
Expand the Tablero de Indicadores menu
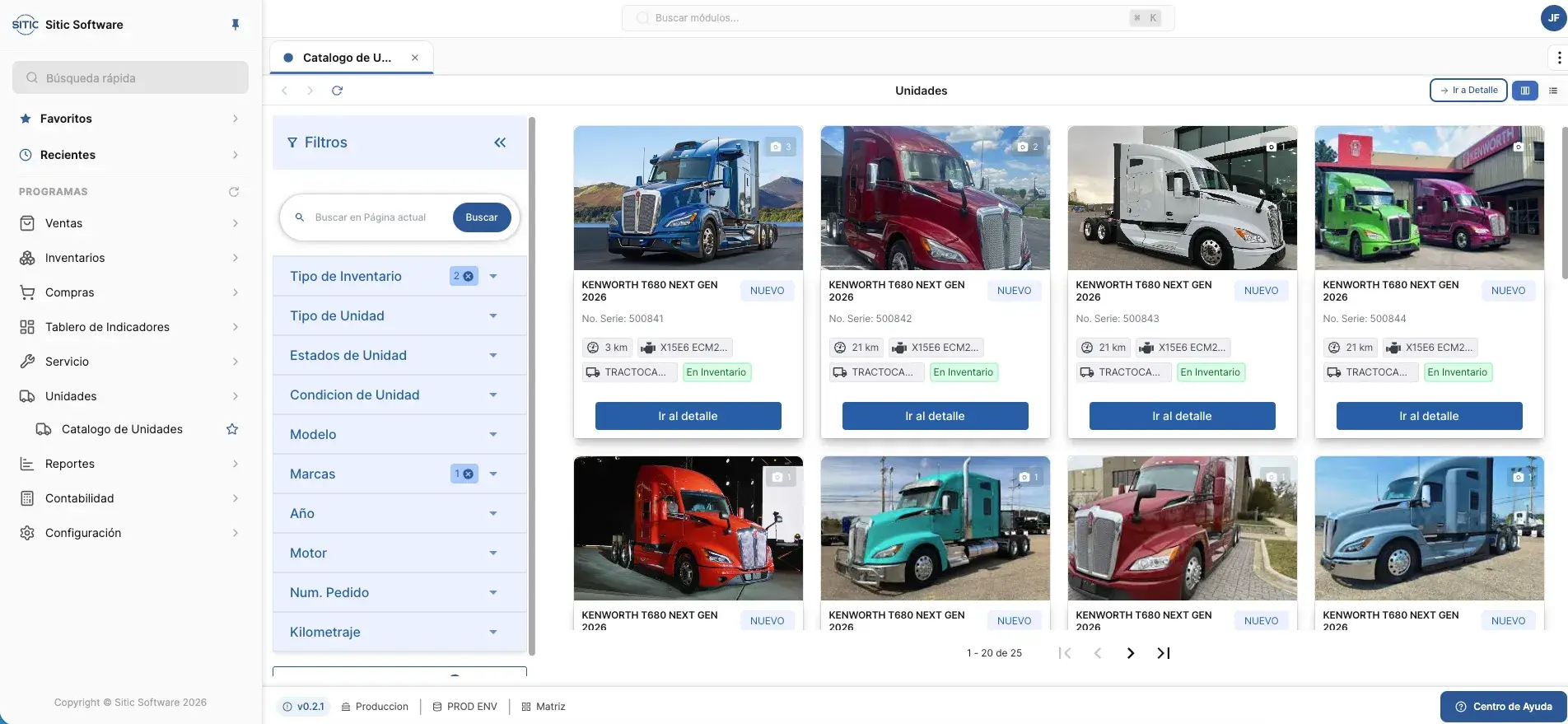[x=130, y=327]
